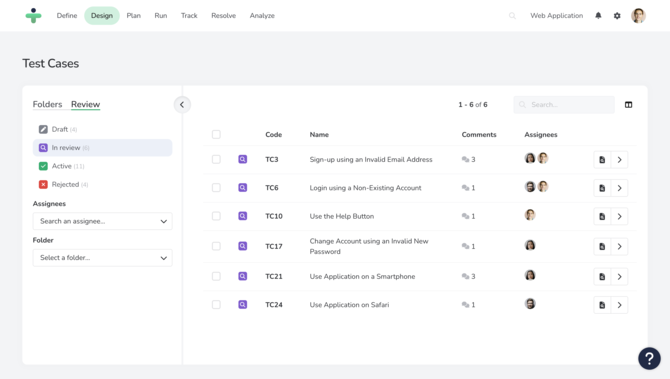Check the TC21 row checkbox
Screen dimensions: 670x379
(x=216, y=276)
